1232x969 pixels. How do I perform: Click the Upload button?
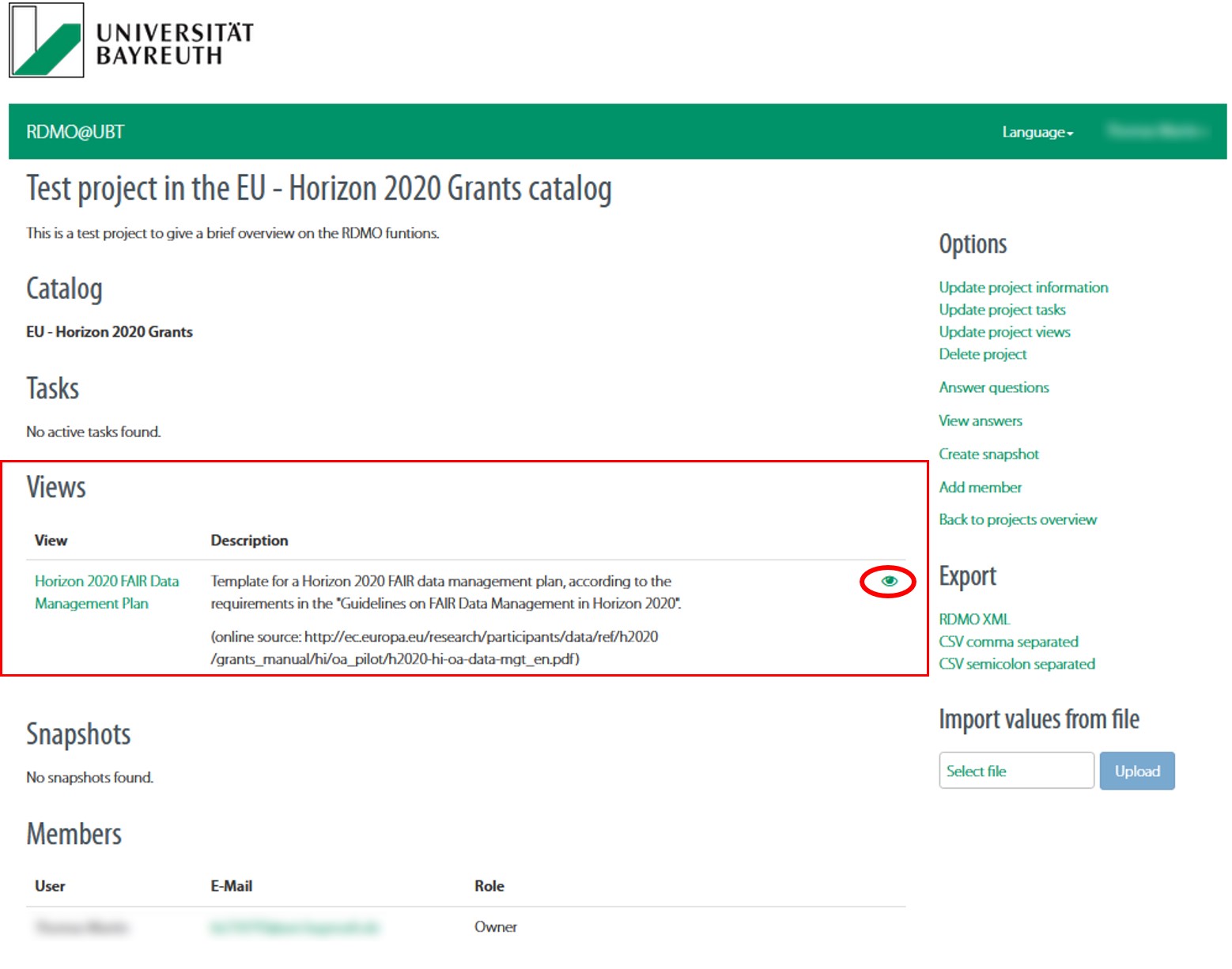pyautogui.click(x=1137, y=771)
